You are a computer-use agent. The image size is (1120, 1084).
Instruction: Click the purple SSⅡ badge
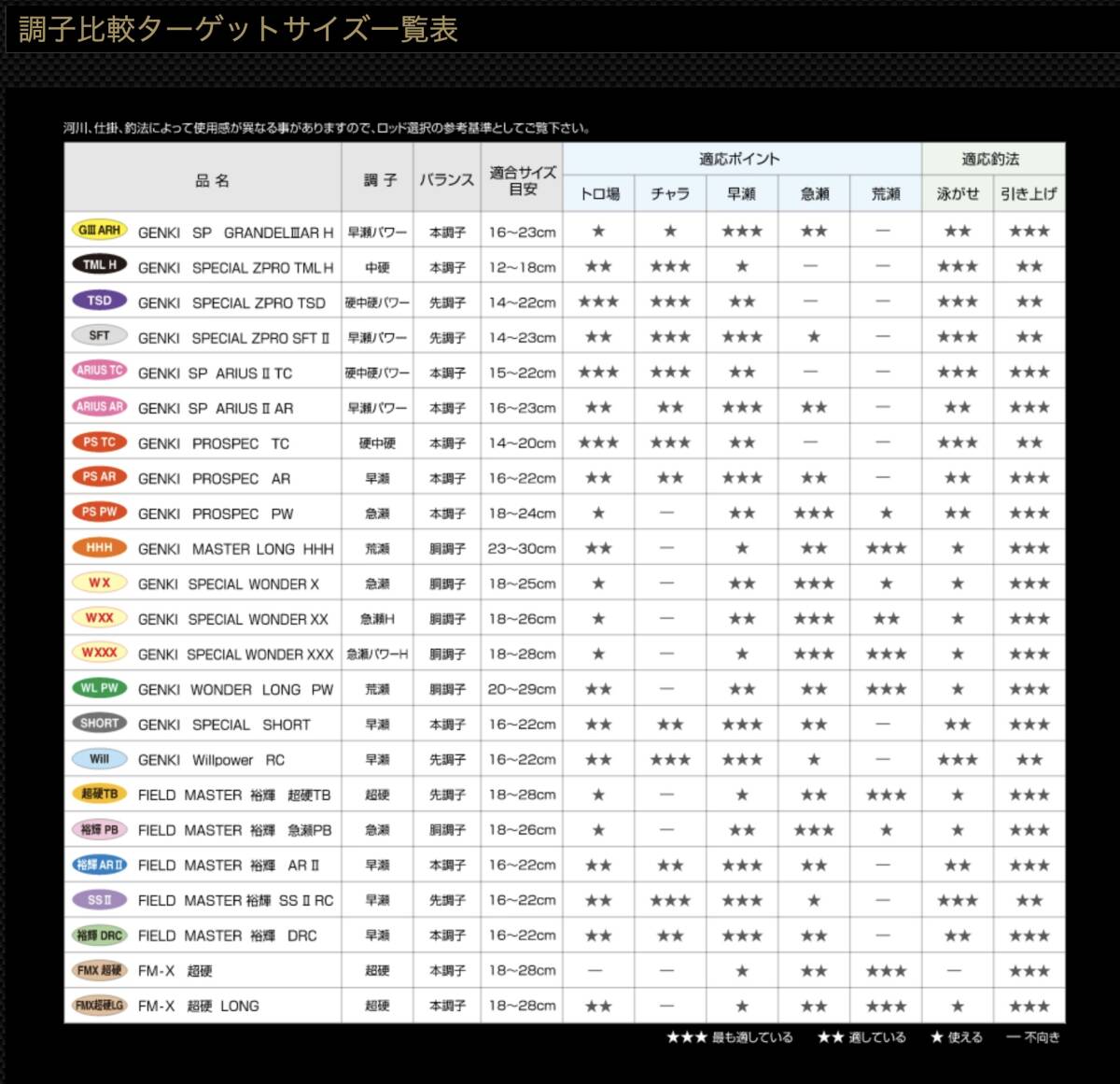click(100, 899)
